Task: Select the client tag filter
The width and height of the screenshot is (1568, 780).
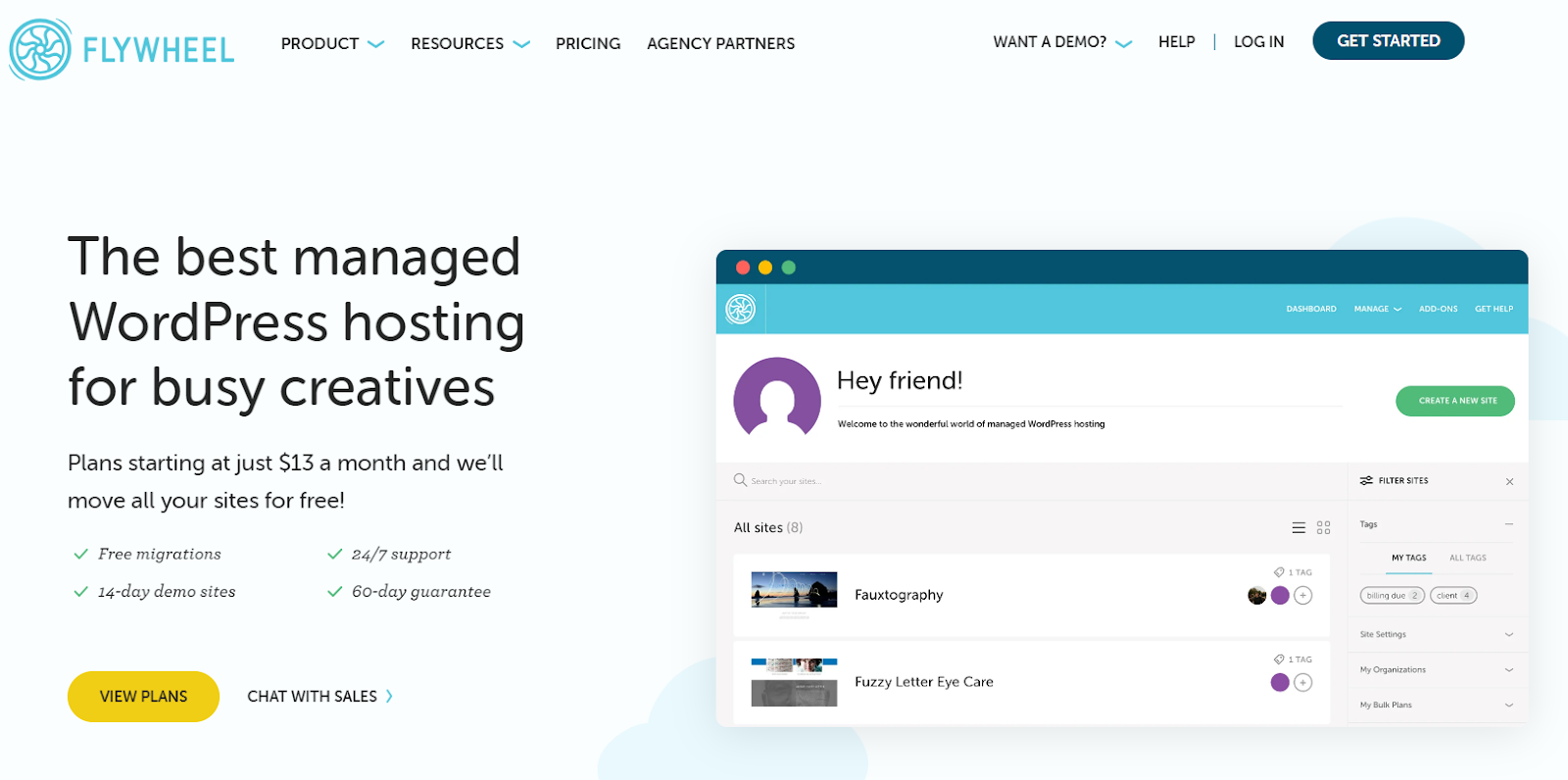Action: tap(1453, 595)
